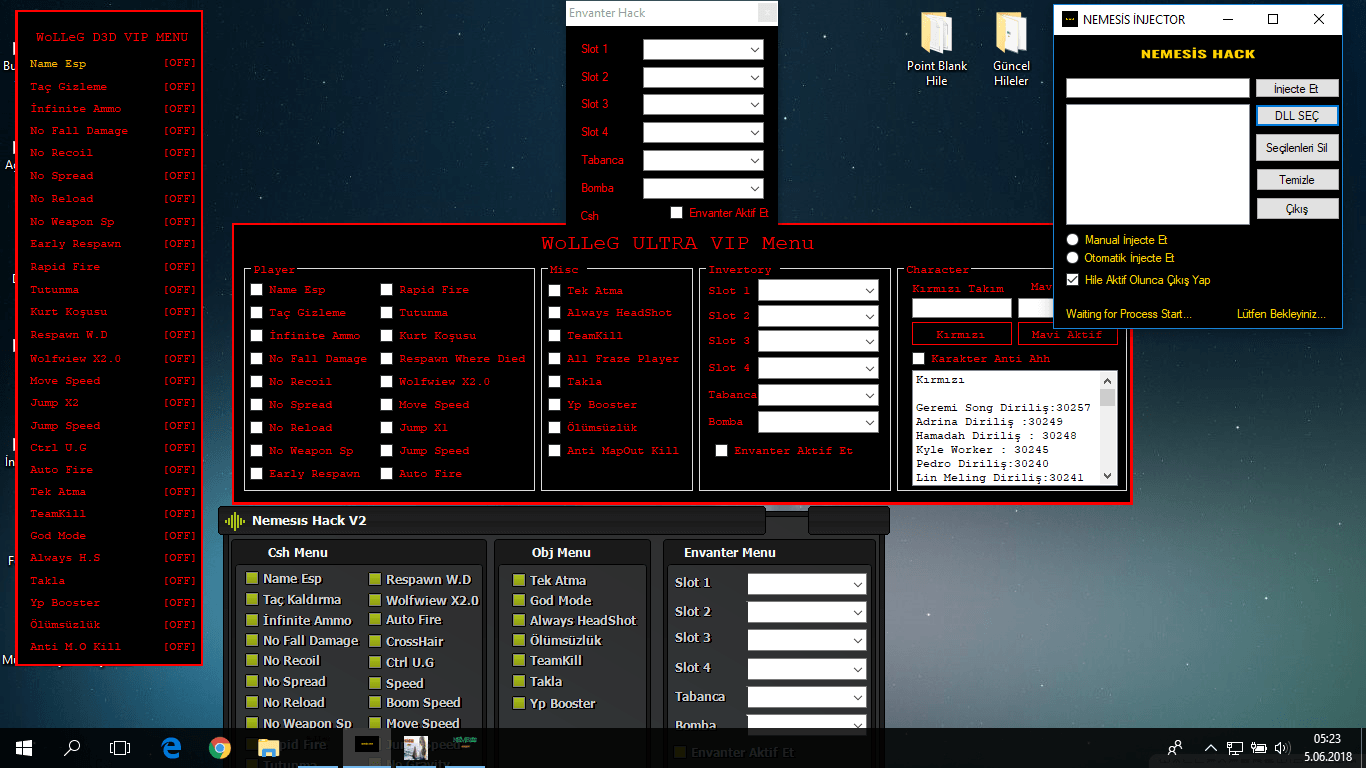
Task: Enable Name Esp in ULTRA VIP Menu
Action: point(257,290)
